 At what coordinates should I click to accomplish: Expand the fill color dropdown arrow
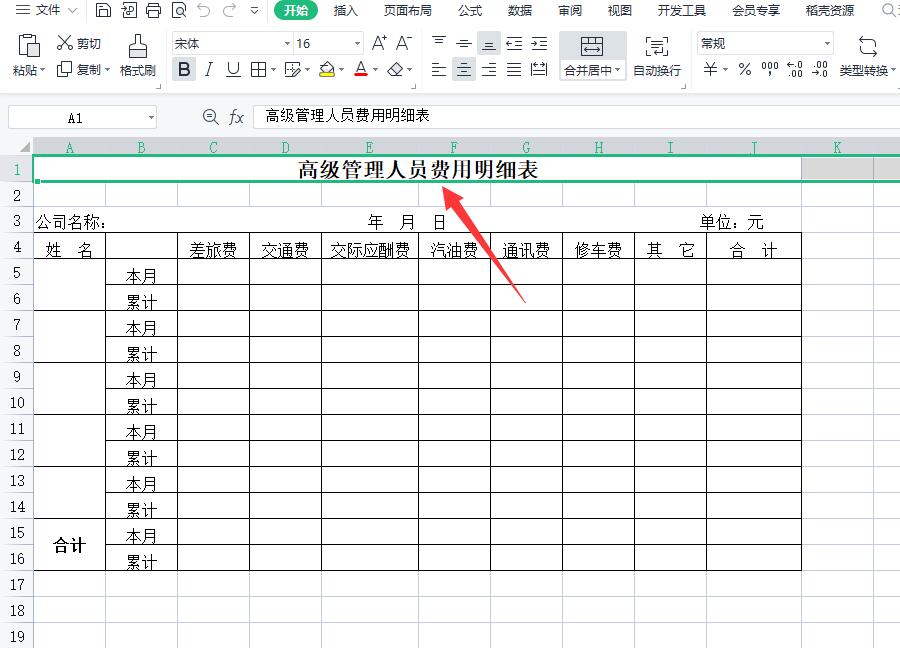(x=341, y=70)
